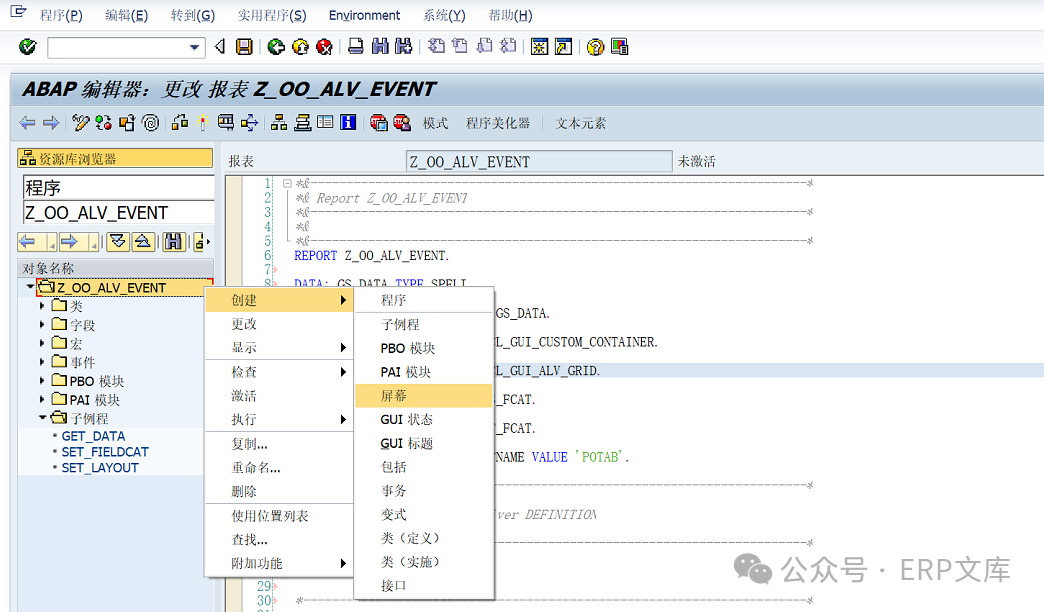Click the back arrow in repository browser panel

click(25, 241)
